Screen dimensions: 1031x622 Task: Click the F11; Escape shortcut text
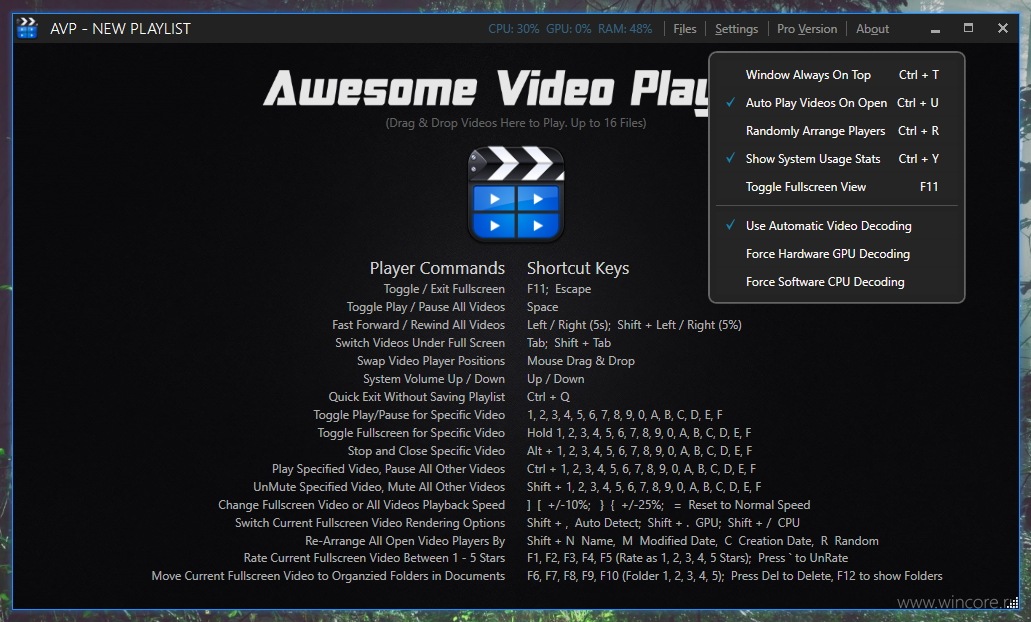(x=559, y=289)
